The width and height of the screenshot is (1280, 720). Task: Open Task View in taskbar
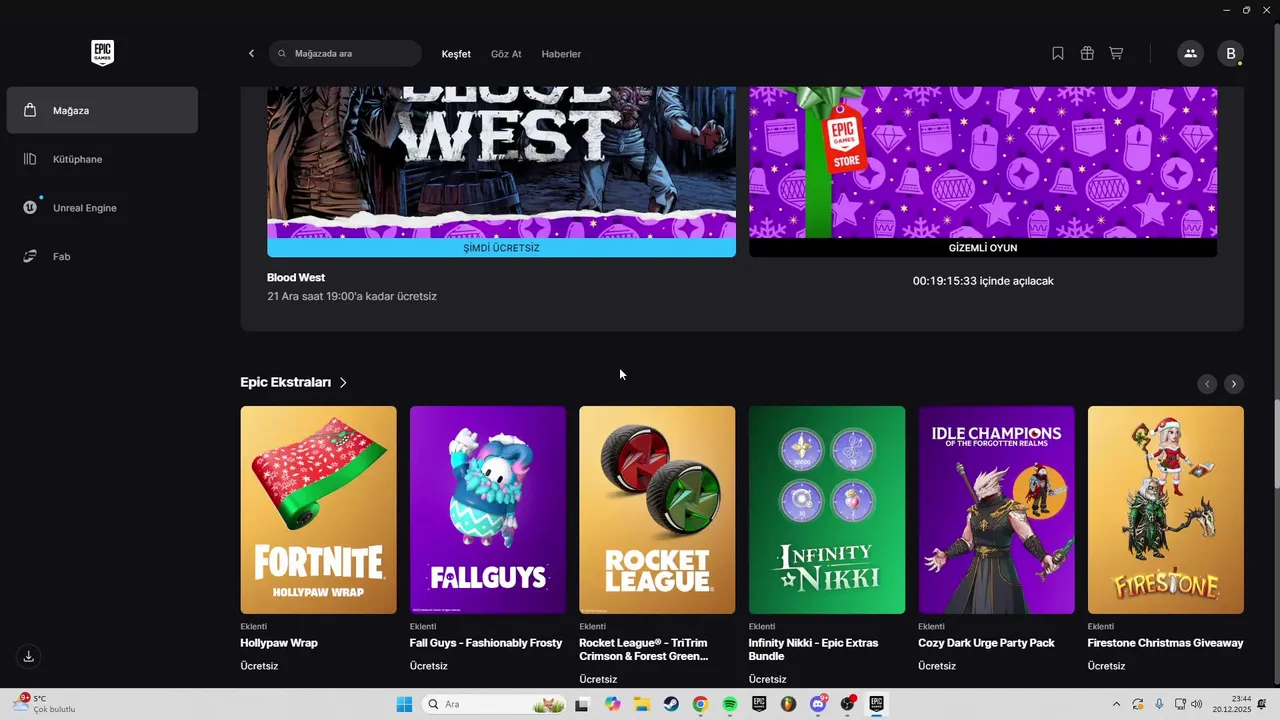click(x=582, y=704)
